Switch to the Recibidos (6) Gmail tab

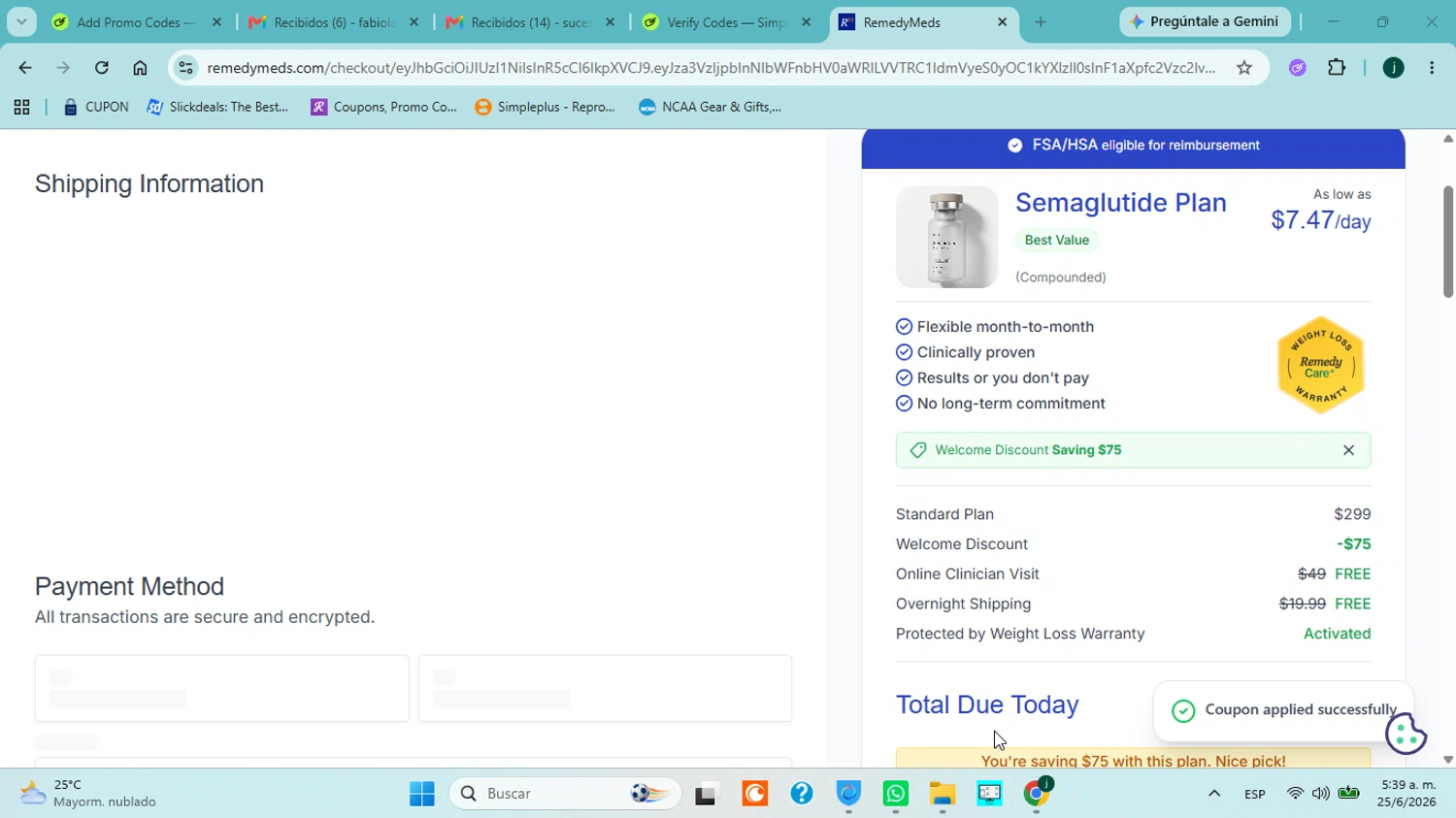click(333, 21)
